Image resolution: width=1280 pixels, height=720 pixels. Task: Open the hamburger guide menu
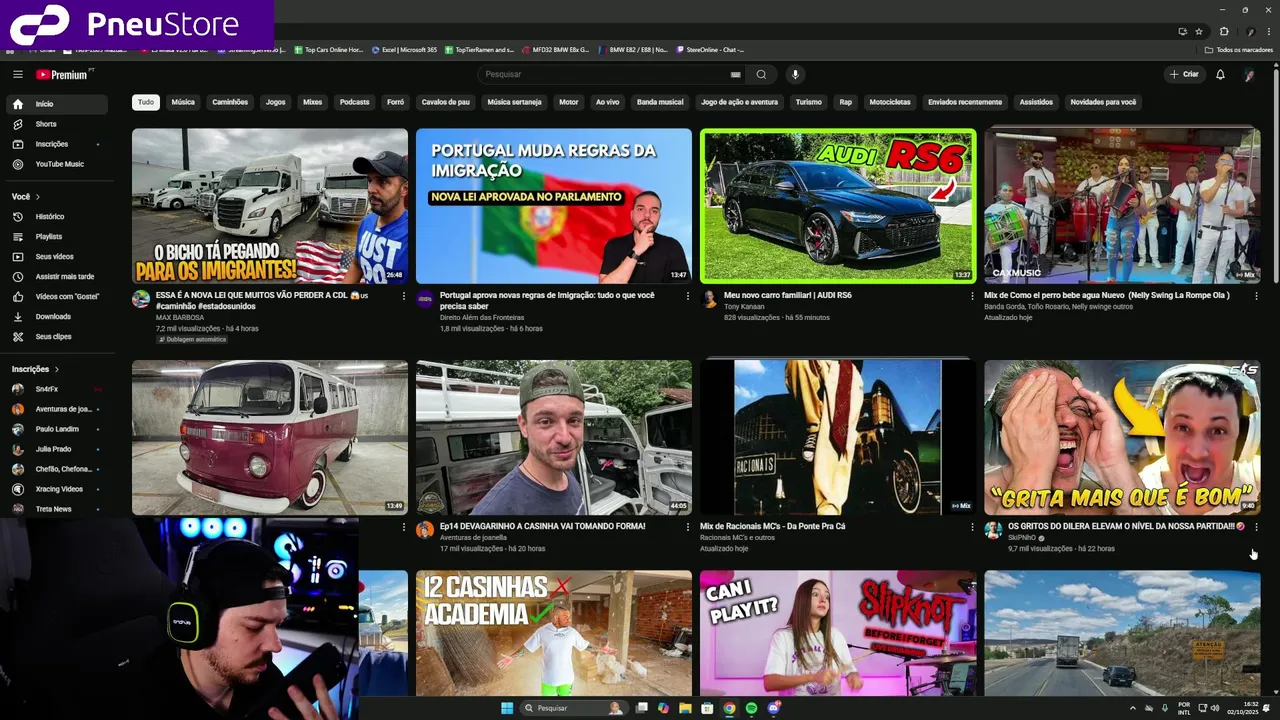click(18, 74)
